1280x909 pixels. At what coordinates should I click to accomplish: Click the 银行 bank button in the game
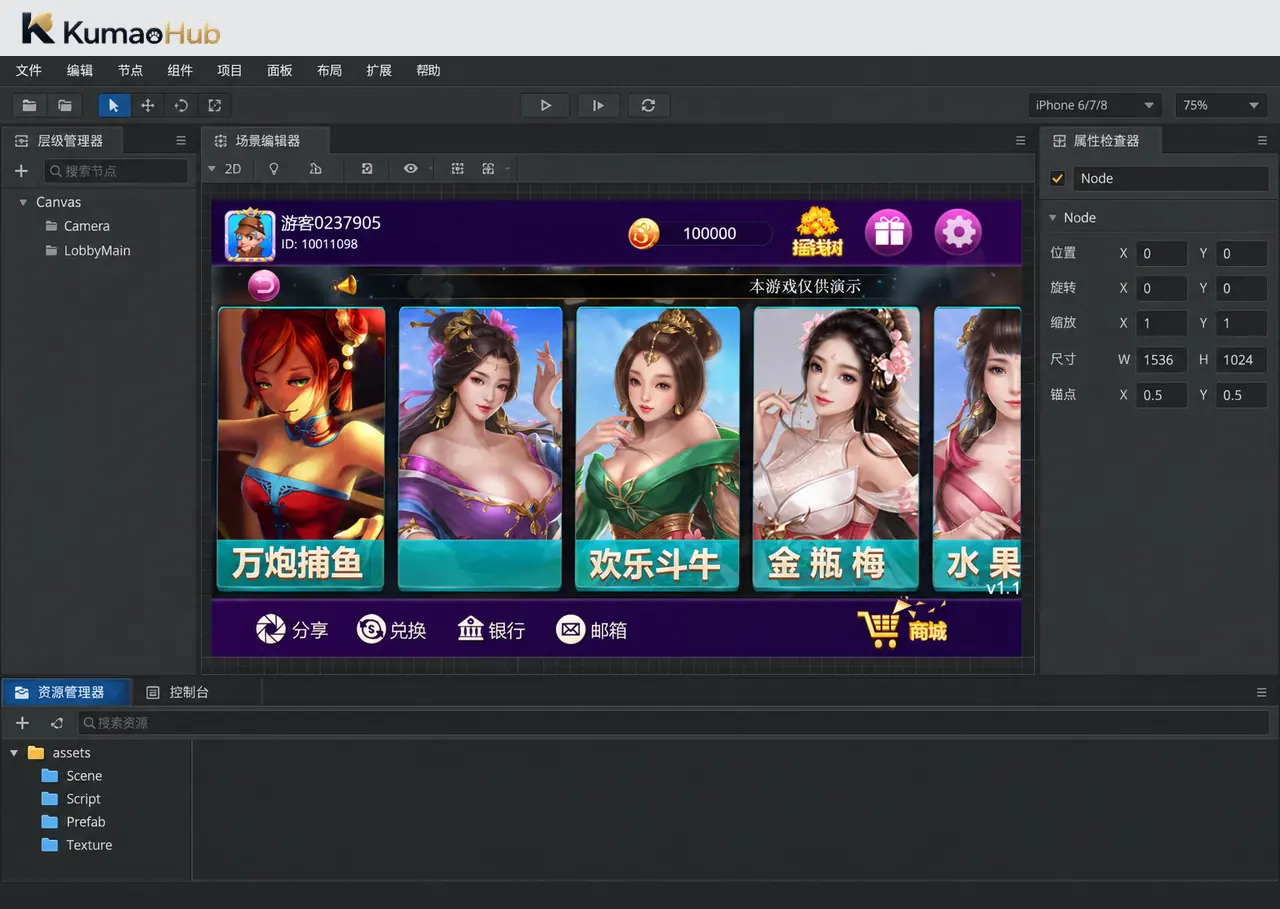(491, 630)
